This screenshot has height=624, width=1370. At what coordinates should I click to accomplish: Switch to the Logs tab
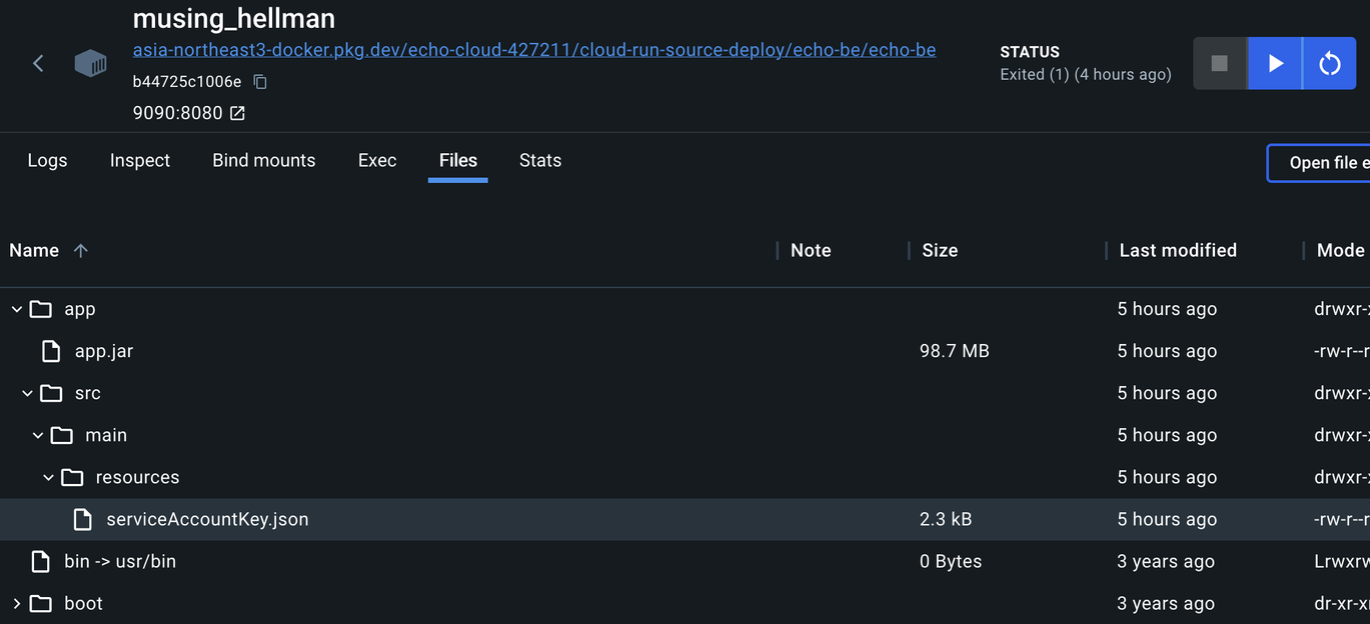tap(47, 161)
